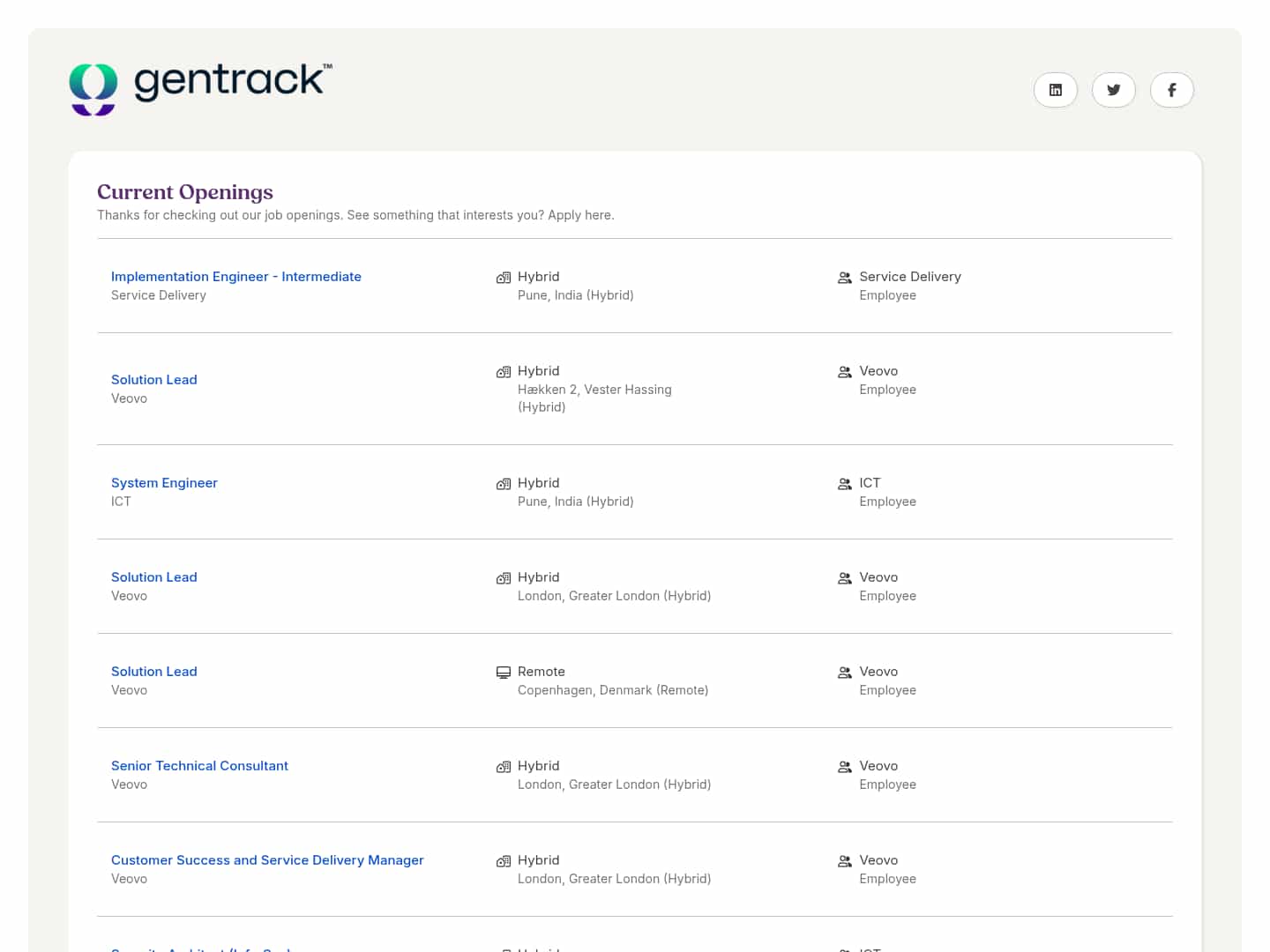Viewport: 1270px width, 952px height.
Task: Click the remote monitor icon for Copenhagen
Action: coord(504,673)
